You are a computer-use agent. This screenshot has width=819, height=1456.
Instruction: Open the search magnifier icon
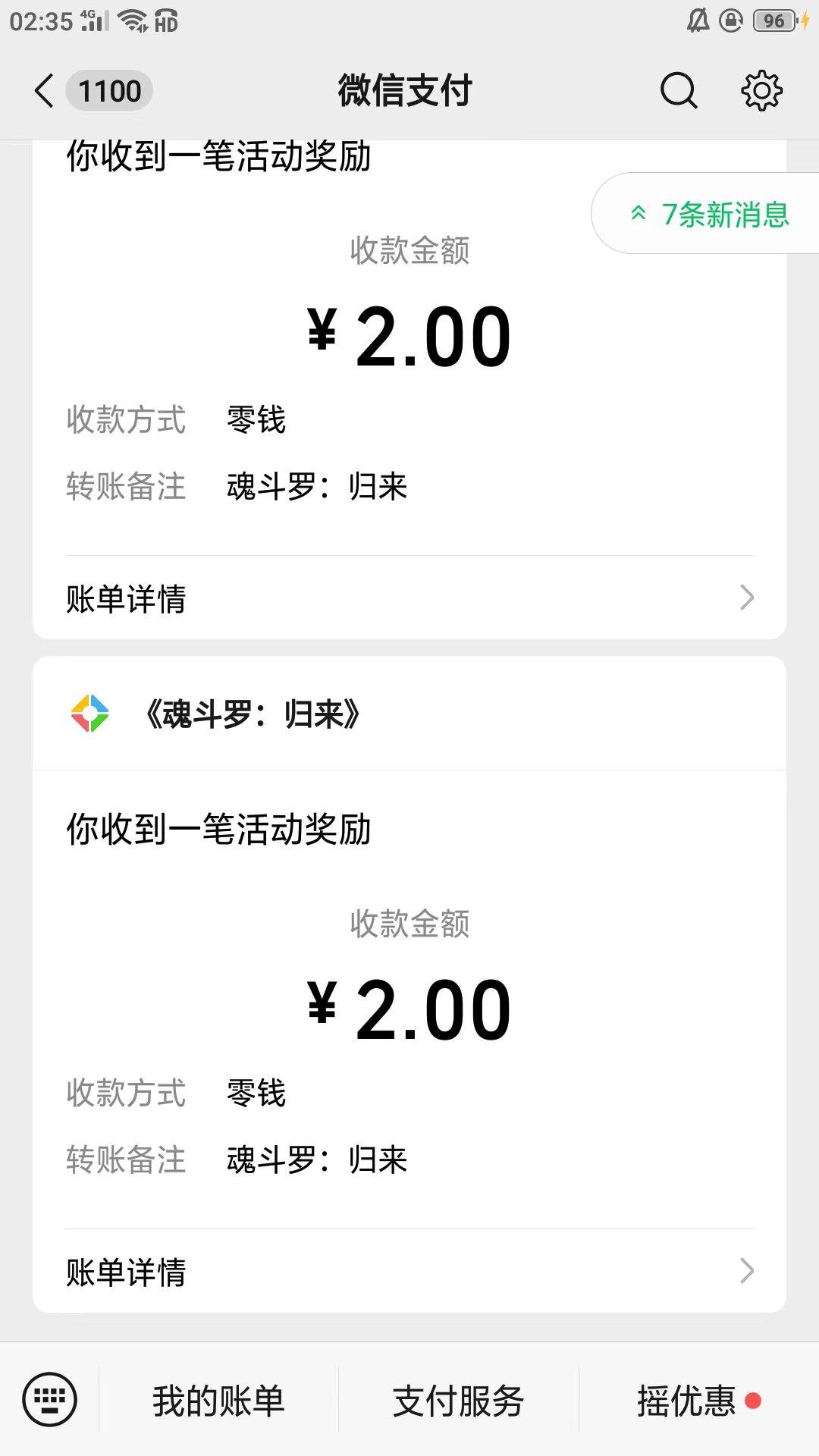click(x=678, y=91)
